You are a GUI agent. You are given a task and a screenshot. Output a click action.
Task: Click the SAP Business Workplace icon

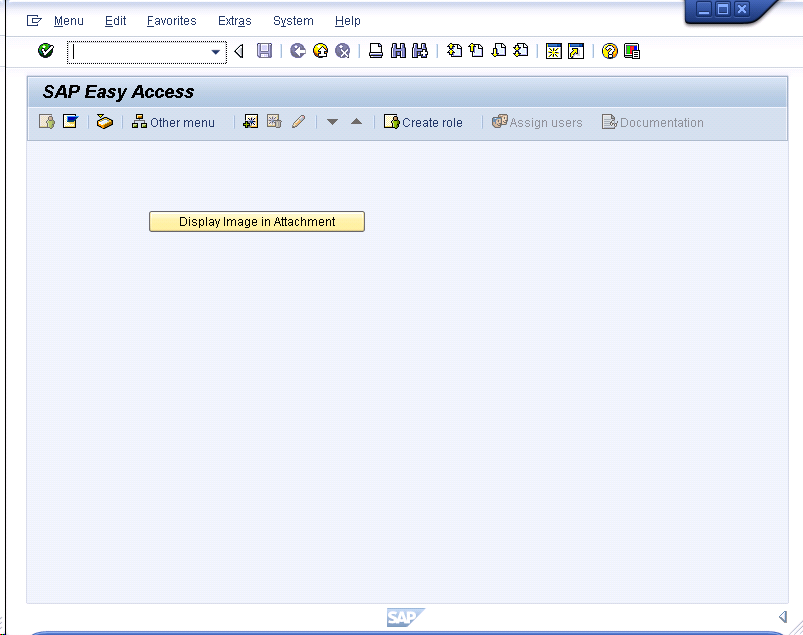point(104,122)
